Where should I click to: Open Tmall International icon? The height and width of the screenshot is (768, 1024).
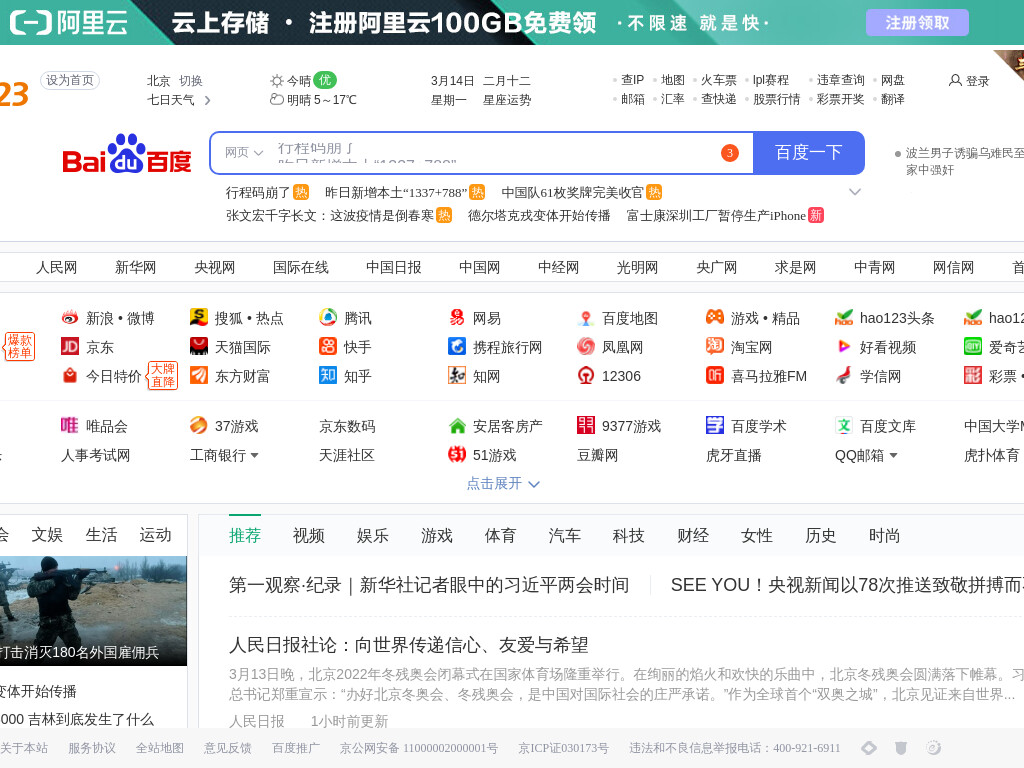tap(199, 346)
